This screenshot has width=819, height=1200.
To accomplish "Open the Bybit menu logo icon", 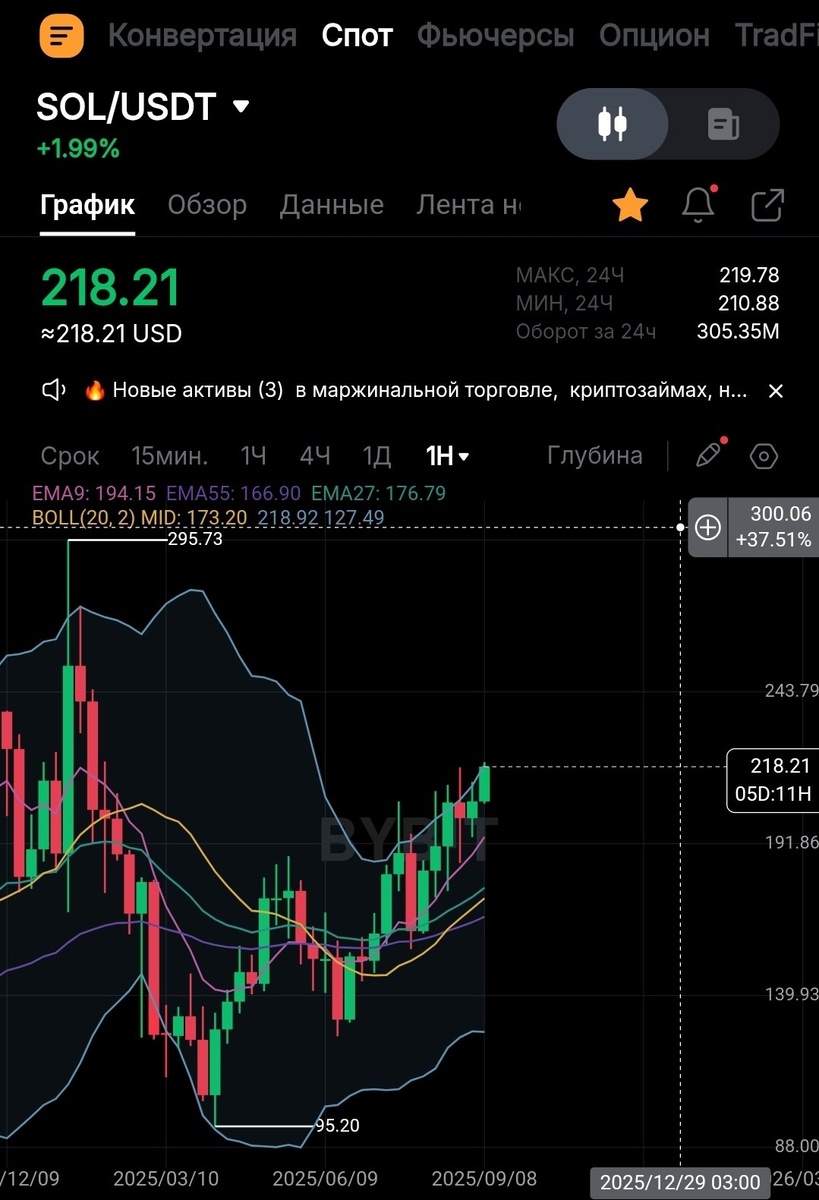I will click(x=61, y=35).
